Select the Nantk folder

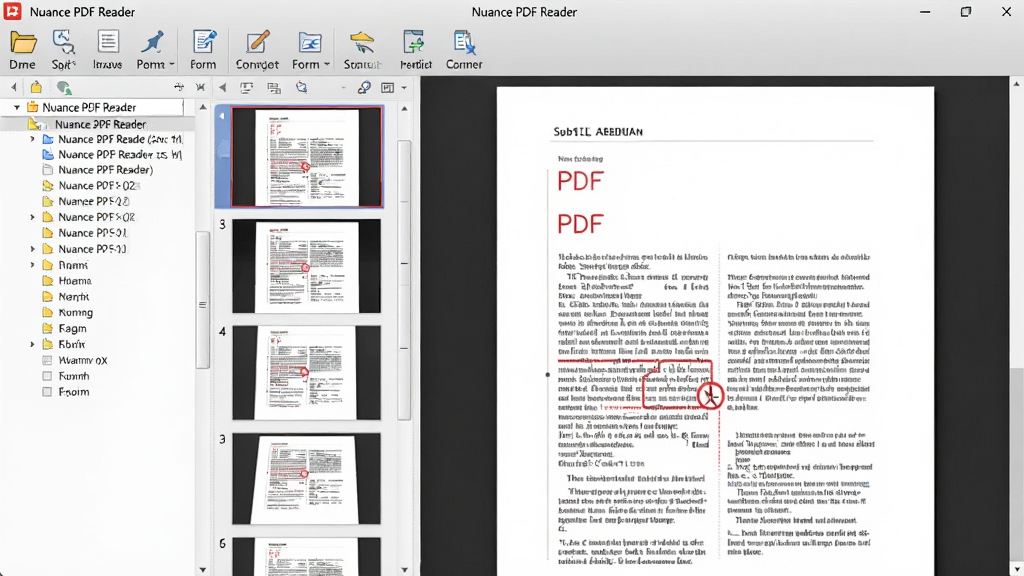(x=65, y=296)
